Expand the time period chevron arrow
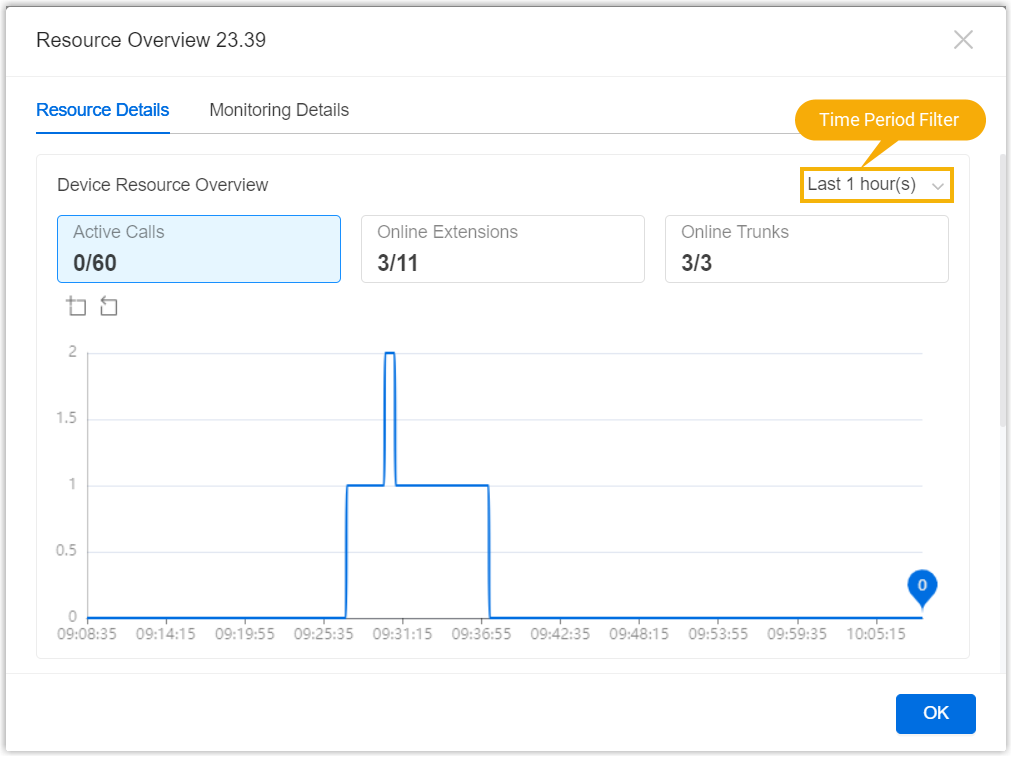The height and width of the screenshot is (757, 1012). tap(938, 186)
